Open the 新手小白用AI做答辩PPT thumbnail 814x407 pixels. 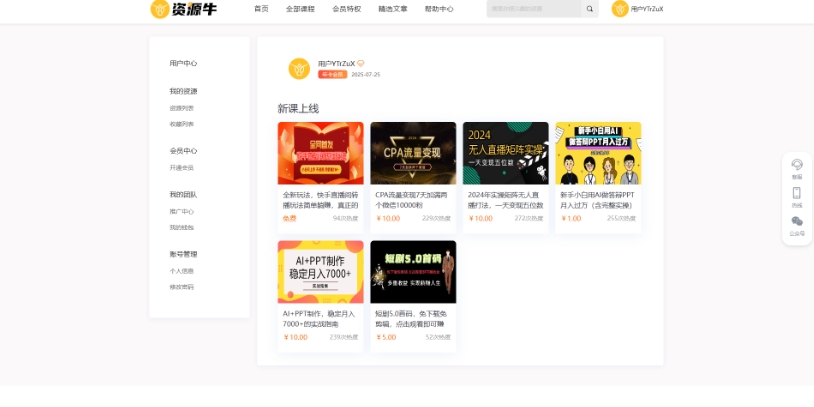click(x=598, y=153)
